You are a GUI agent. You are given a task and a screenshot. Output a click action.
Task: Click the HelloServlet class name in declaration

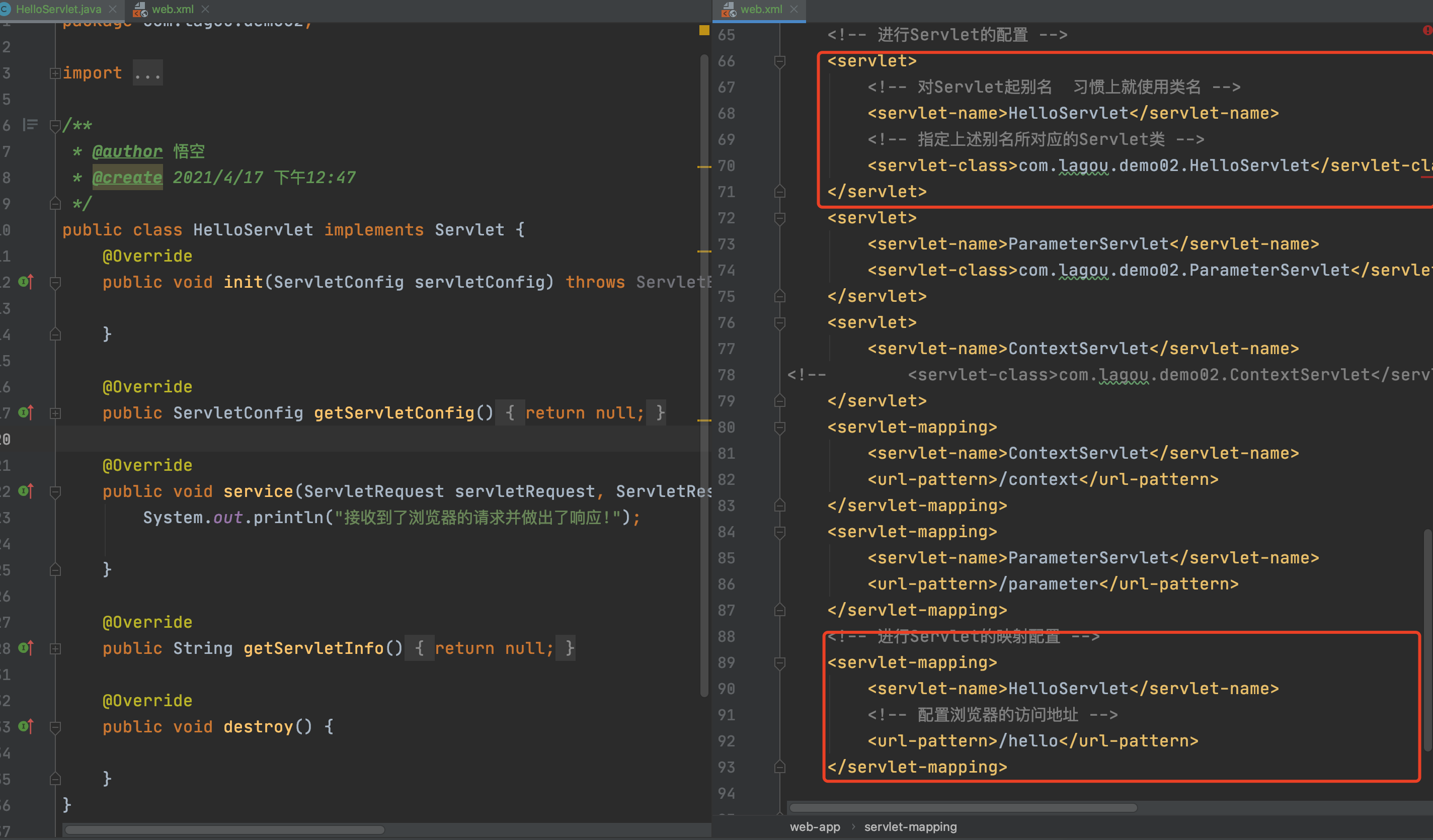(253, 229)
